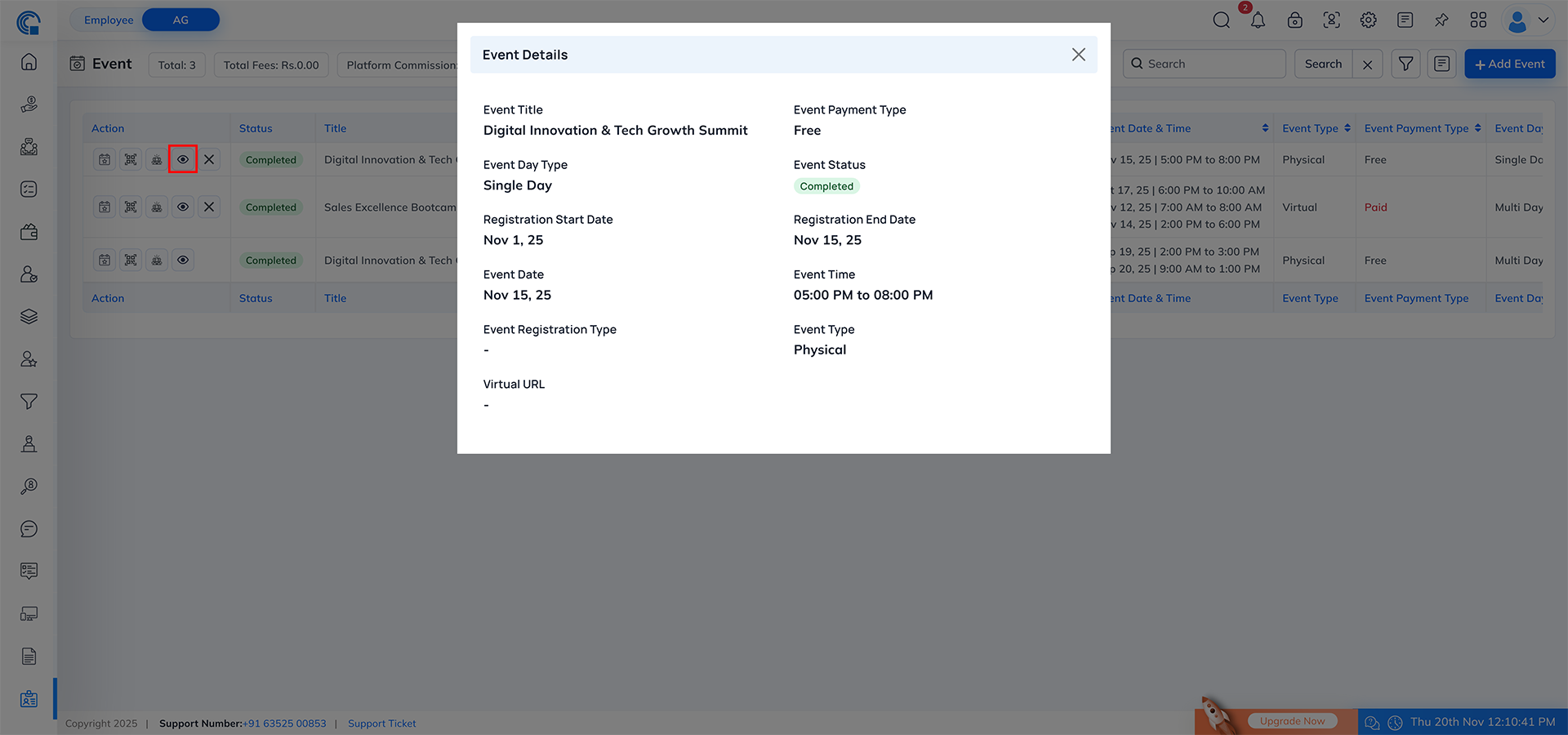Click the lock icon in the header

pos(1294,20)
